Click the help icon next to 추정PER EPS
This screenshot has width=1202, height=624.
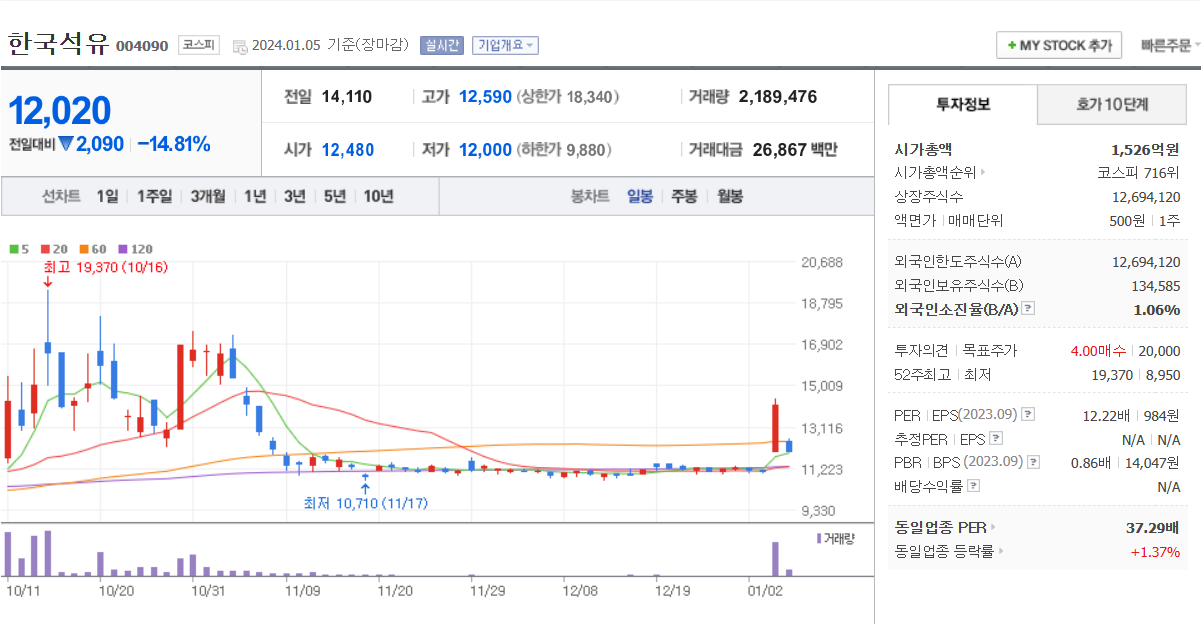tap(996, 439)
